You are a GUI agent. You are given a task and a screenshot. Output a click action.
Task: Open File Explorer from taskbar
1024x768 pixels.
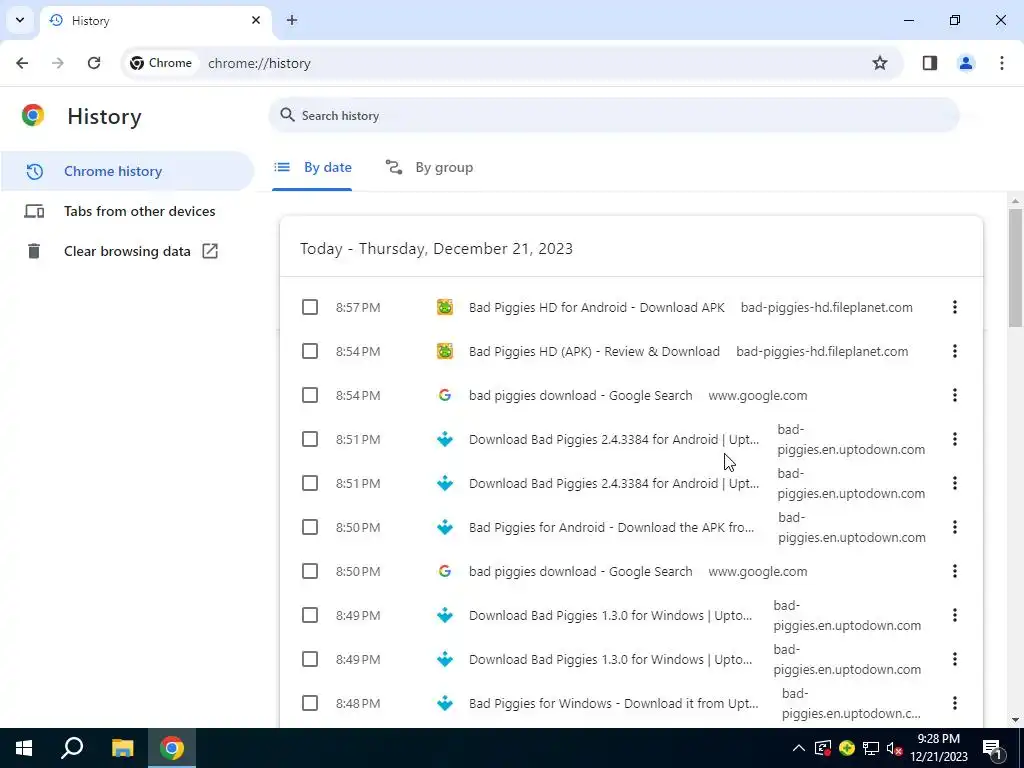tap(122, 748)
